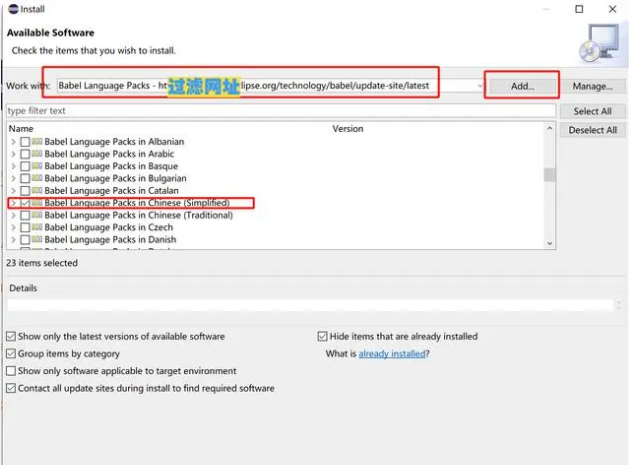This screenshot has height=465, width=629.
Task: Check the Czech language pack checkbox
Action: [x=25, y=227]
